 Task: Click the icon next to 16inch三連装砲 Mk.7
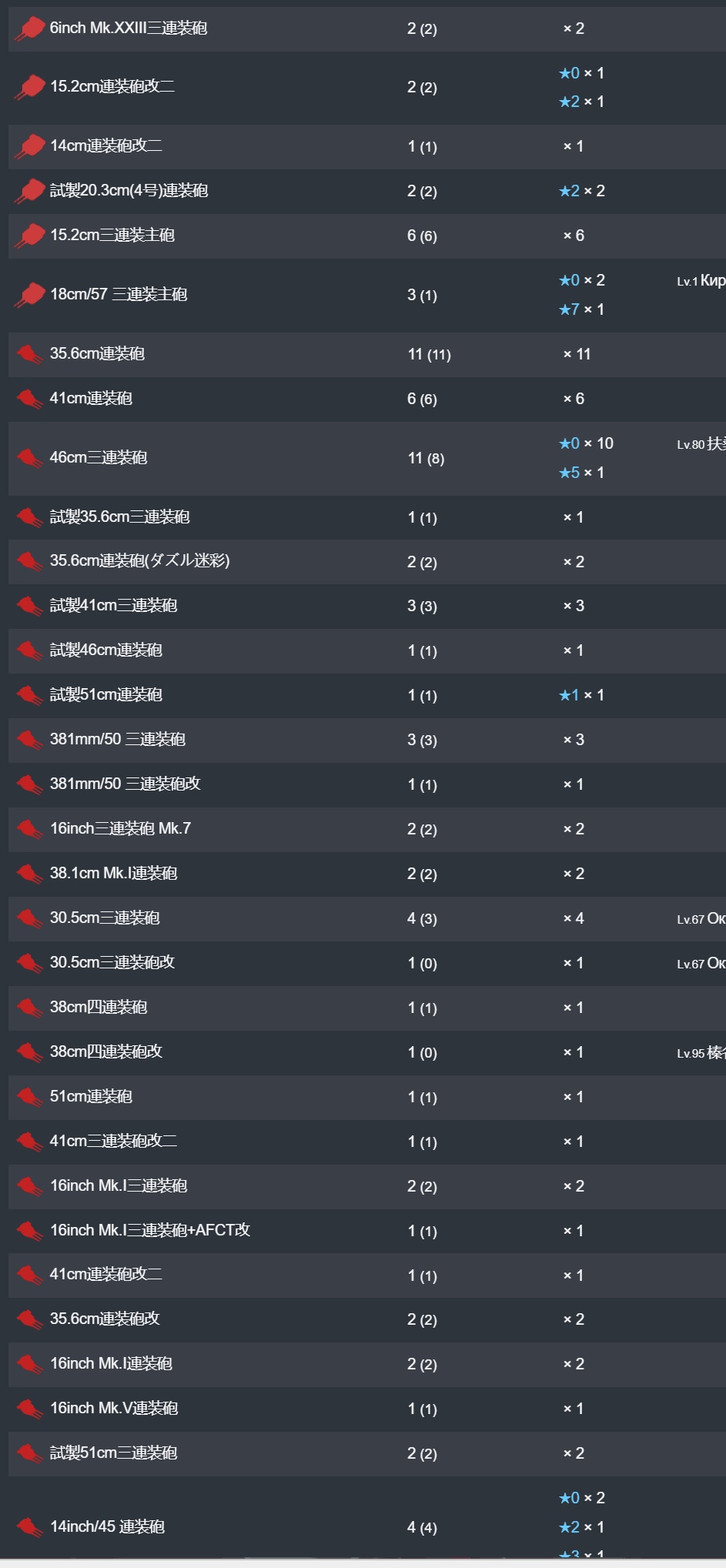click(30, 830)
